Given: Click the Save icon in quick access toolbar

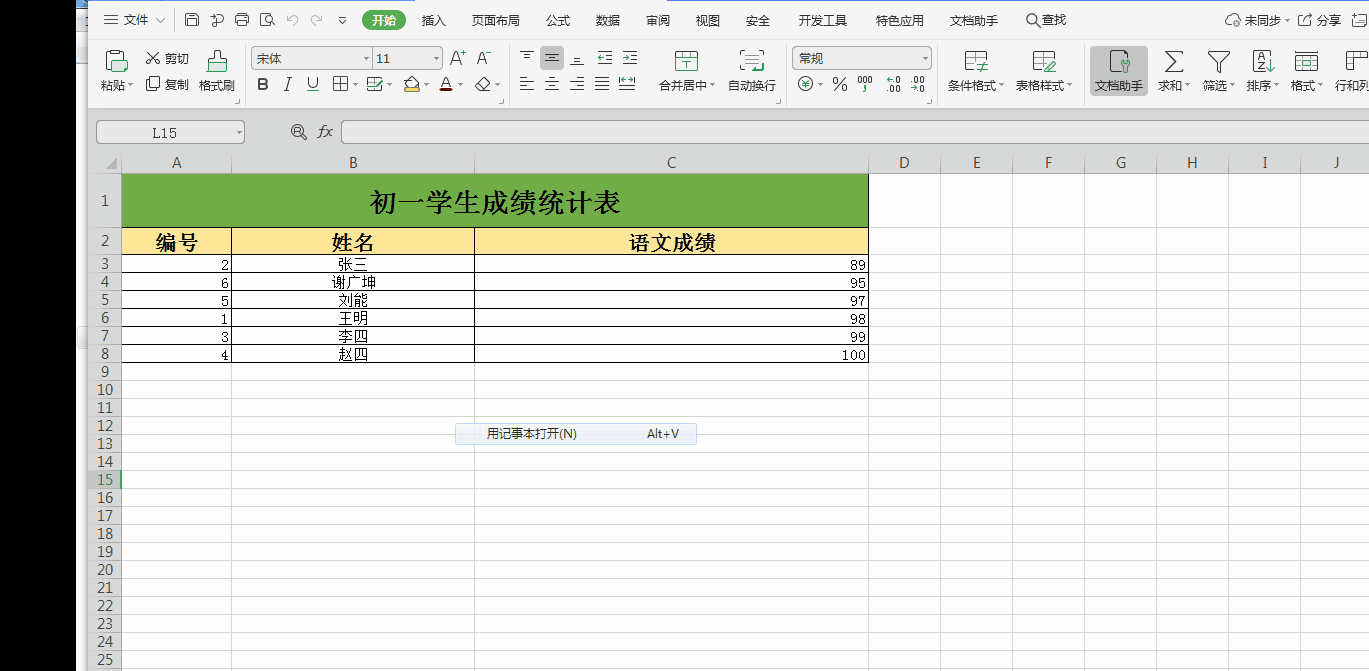Looking at the screenshot, I should [192, 20].
